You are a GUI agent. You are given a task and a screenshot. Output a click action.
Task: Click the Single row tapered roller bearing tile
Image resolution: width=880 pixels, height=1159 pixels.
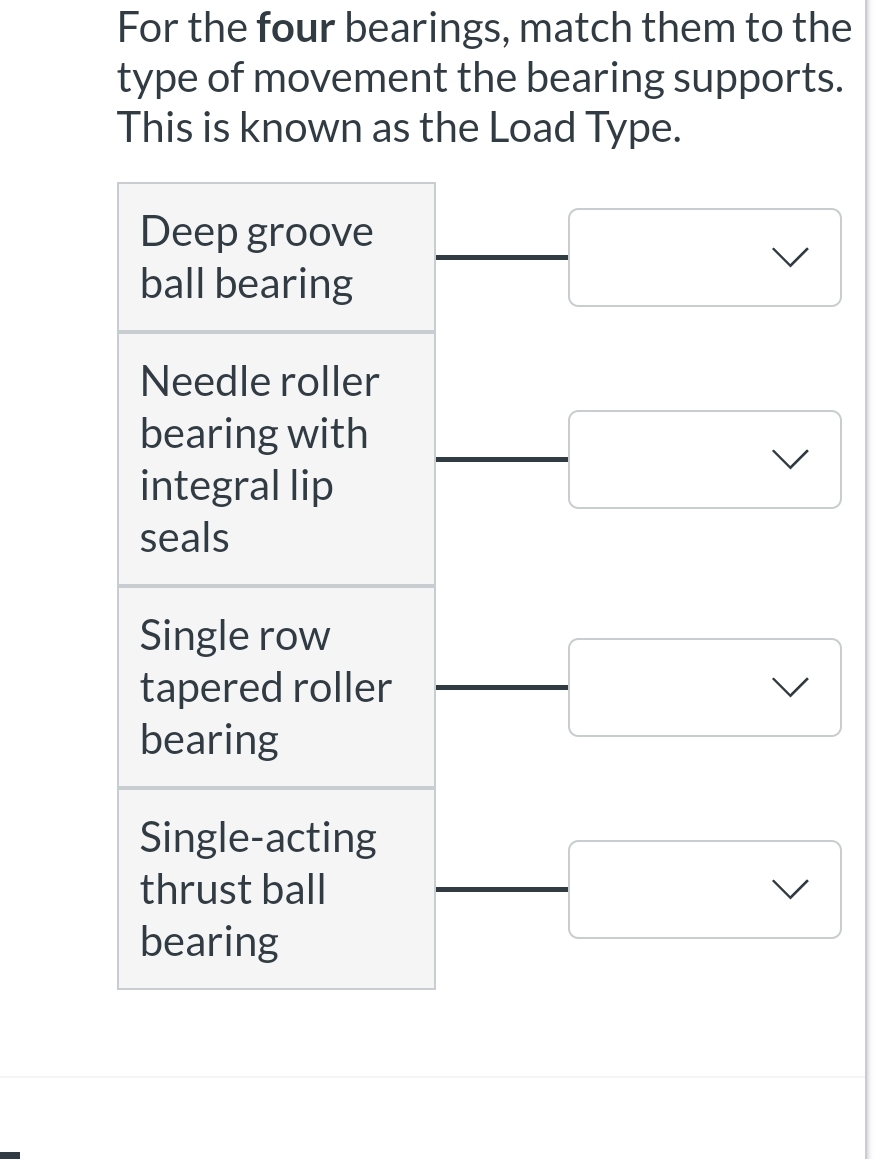point(276,687)
